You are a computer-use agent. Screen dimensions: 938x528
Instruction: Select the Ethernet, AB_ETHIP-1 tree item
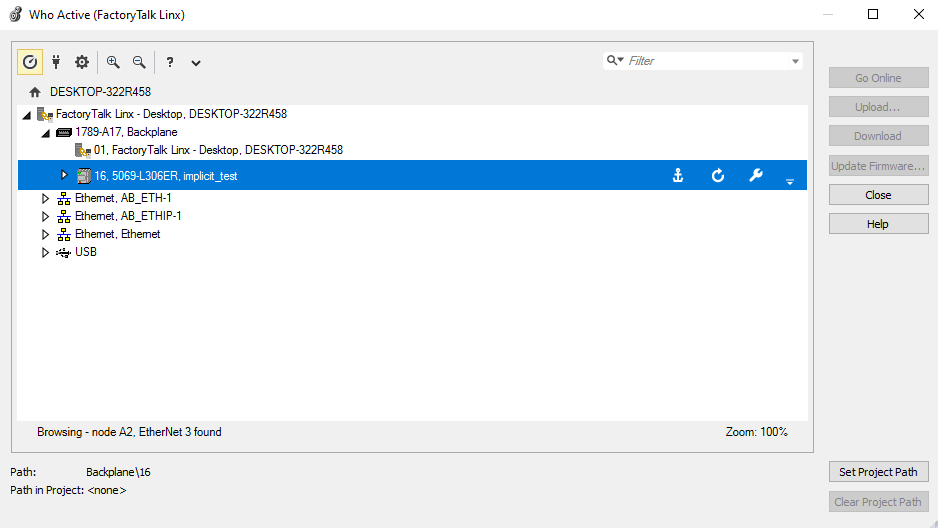[x=128, y=216]
